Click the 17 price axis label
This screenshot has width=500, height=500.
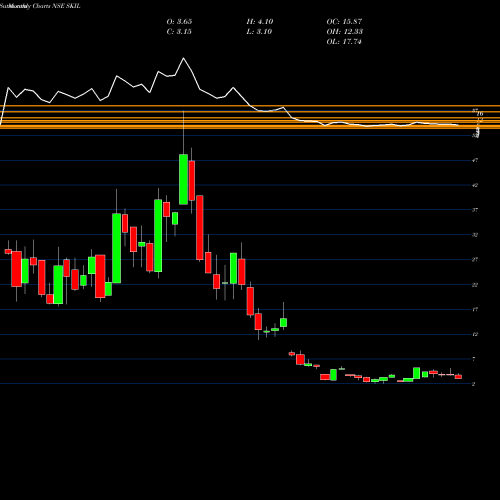tap(475, 310)
